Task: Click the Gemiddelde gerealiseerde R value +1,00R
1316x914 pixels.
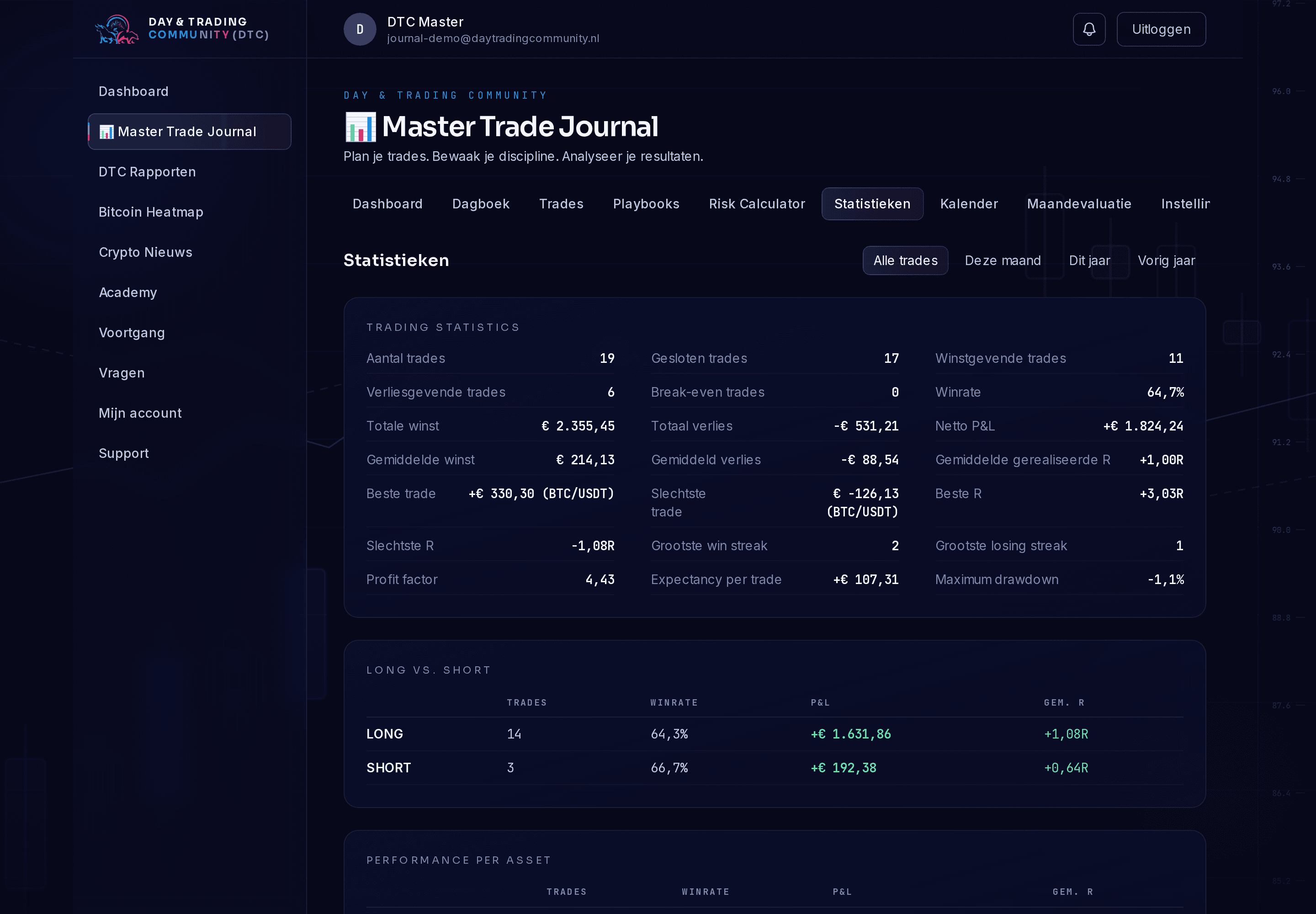Action: pyautogui.click(x=1162, y=460)
